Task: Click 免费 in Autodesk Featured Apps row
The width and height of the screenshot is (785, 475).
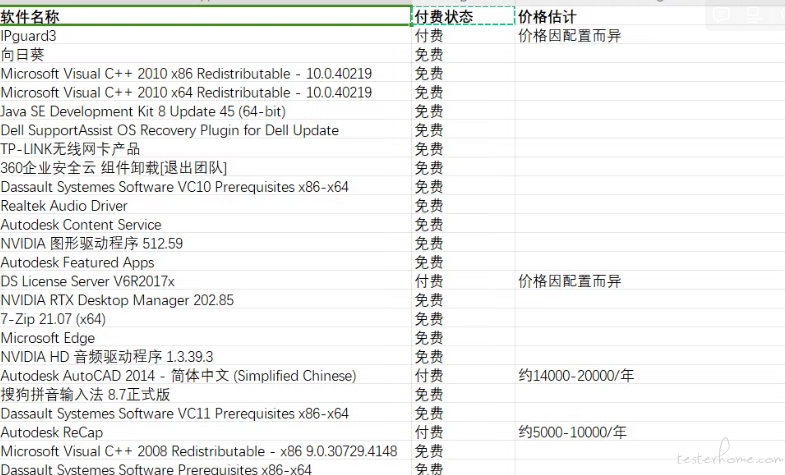Action: coord(463,262)
